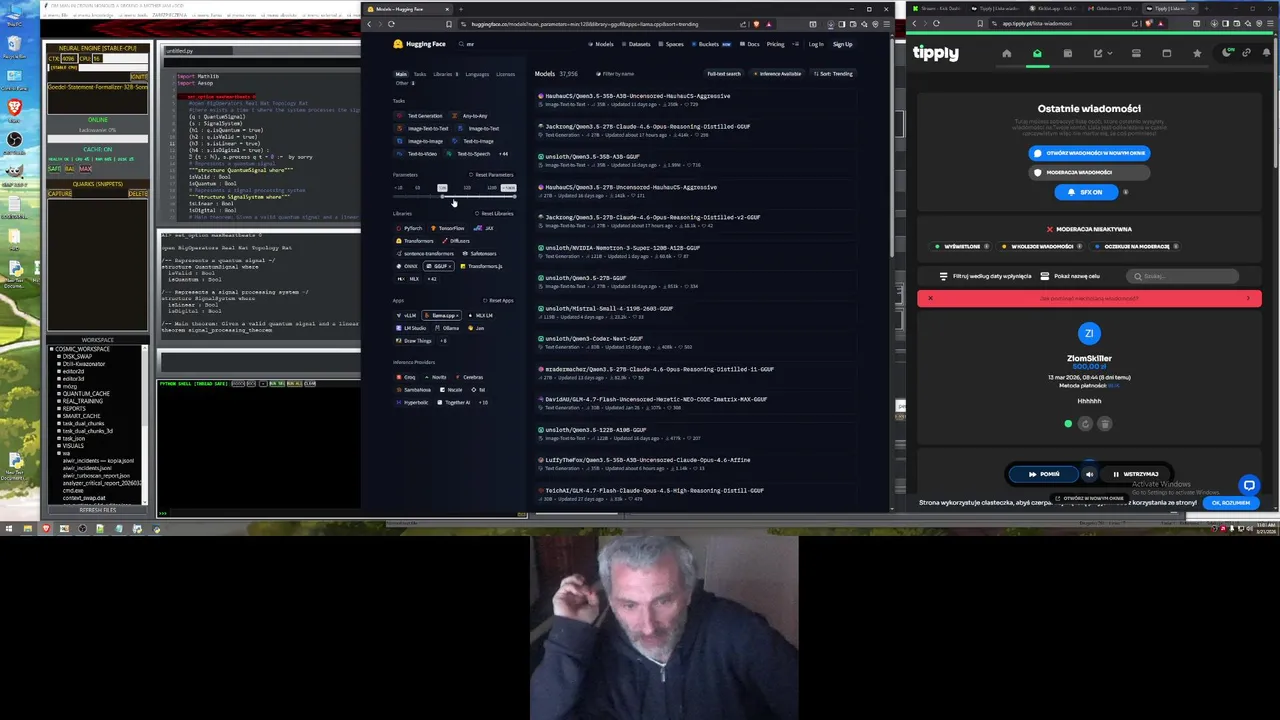Toggle the Text Generation task filter
The height and width of the screenshot is (720, 1280).
(420, 116)
